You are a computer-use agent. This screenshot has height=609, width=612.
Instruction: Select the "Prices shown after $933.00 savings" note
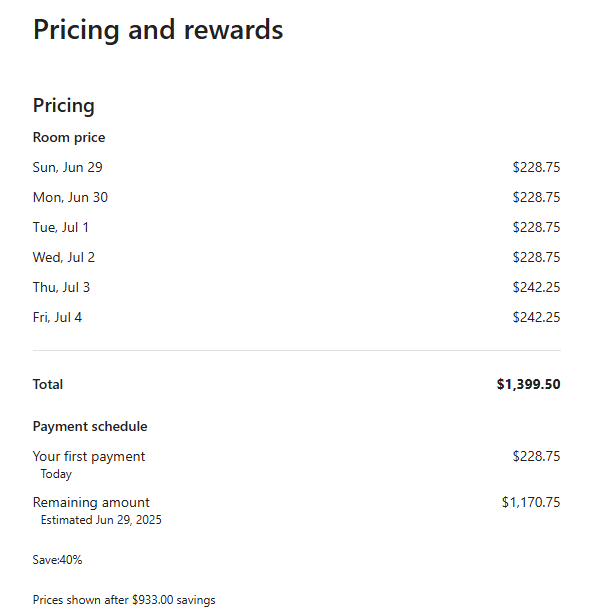(x=124, y=600)
